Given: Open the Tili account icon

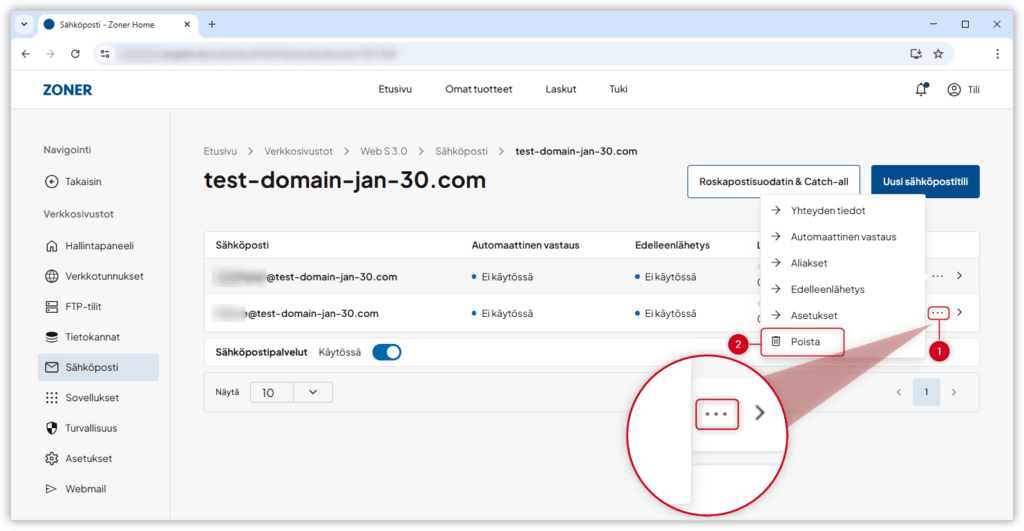Looking at the screenshot, I should [954, 90].
